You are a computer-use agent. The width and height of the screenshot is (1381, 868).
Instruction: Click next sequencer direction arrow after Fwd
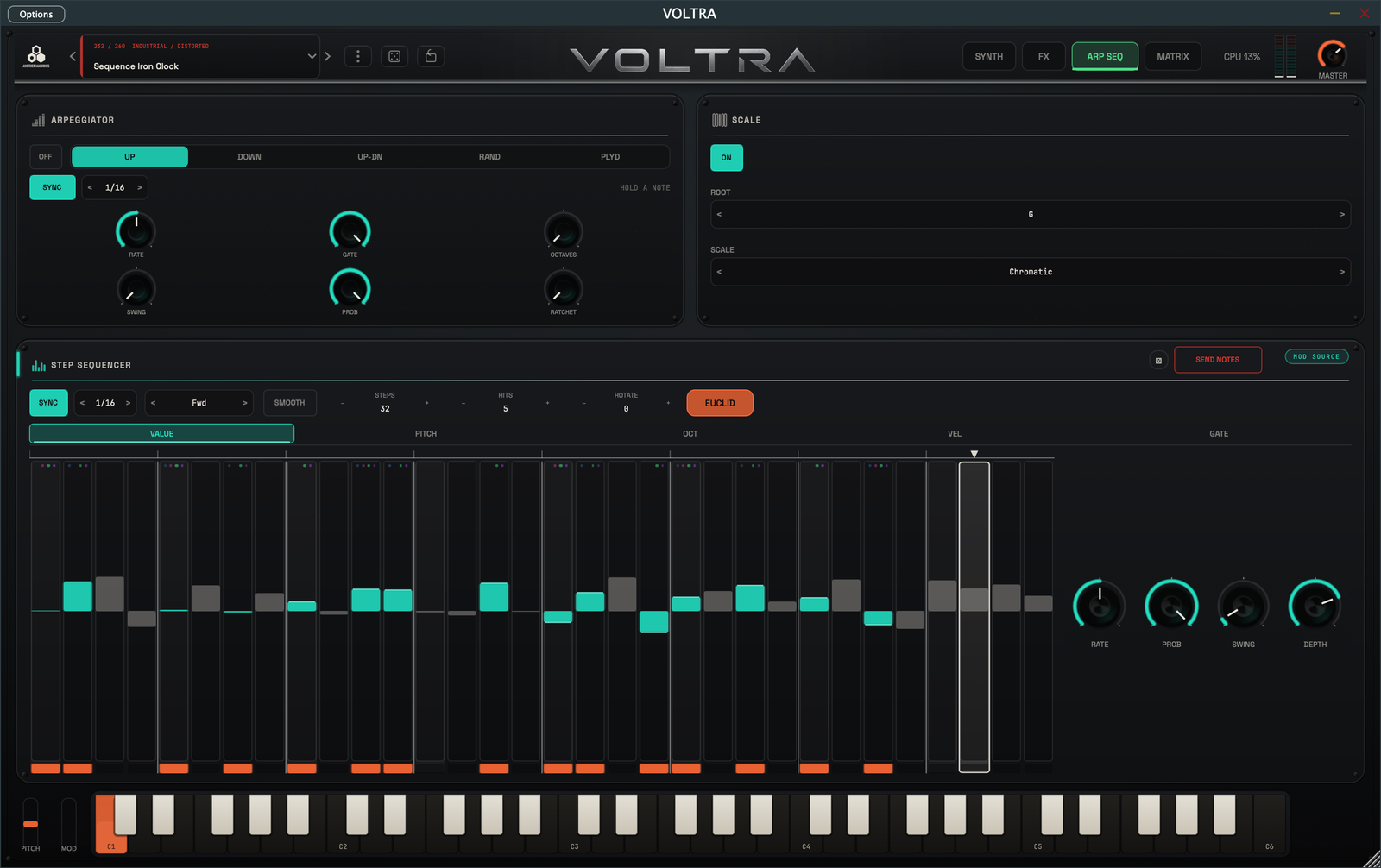(x=244, y=403)
